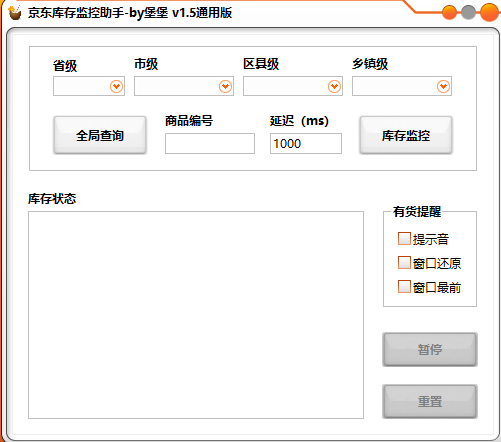Click the 区县级 label text
Image resolution: width=501 pixels, height=442 pixels.
[x=261, y=64]
